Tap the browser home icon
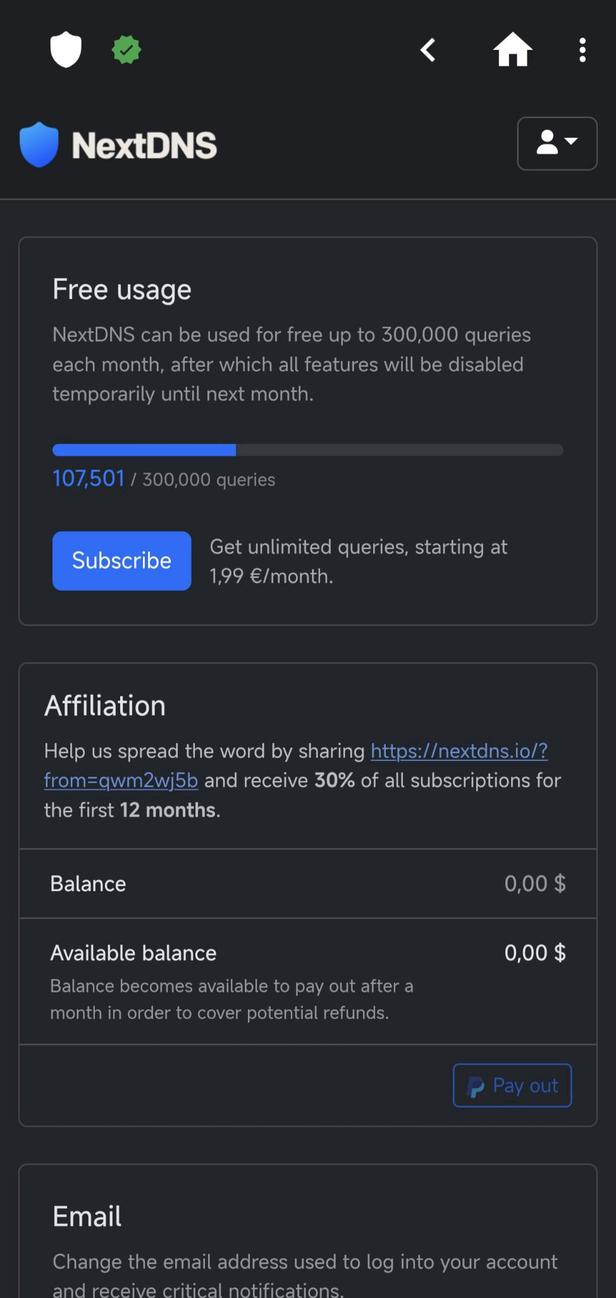 (x=512, y=50)
